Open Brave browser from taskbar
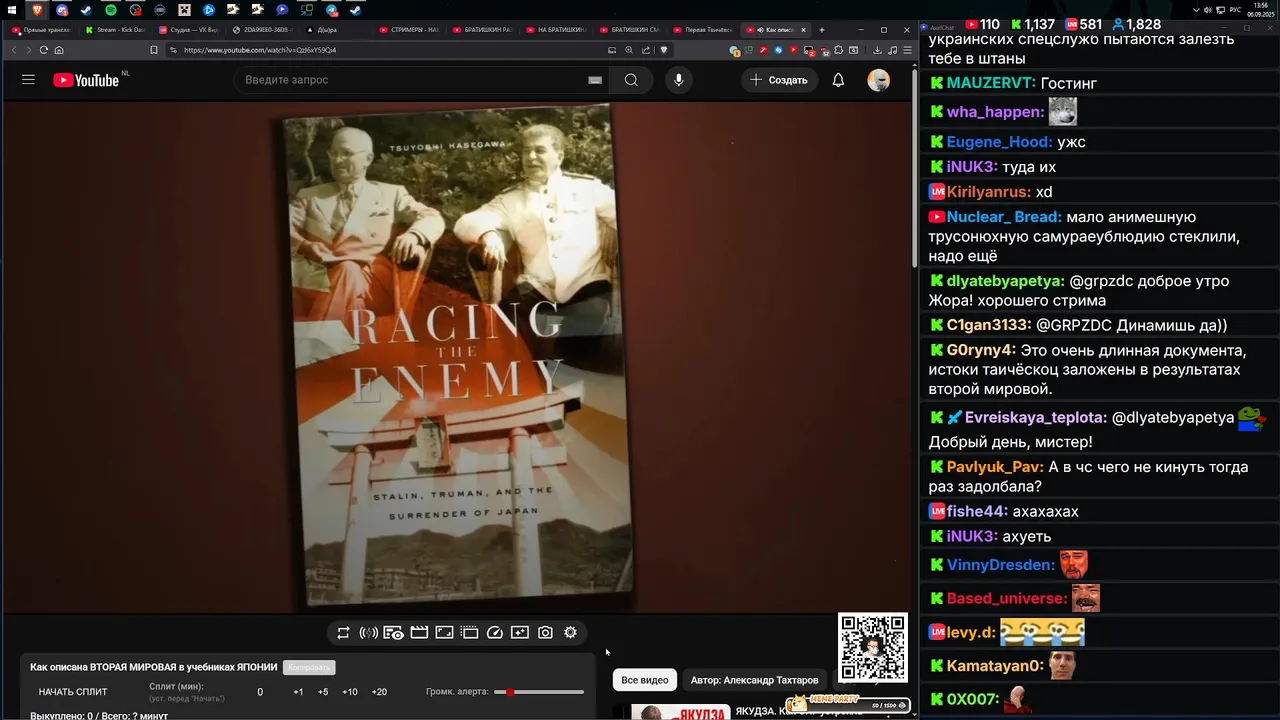Image resolution: width=1280 pixels, height=720 pixels. pyautogui.click(x=37, y=10)
